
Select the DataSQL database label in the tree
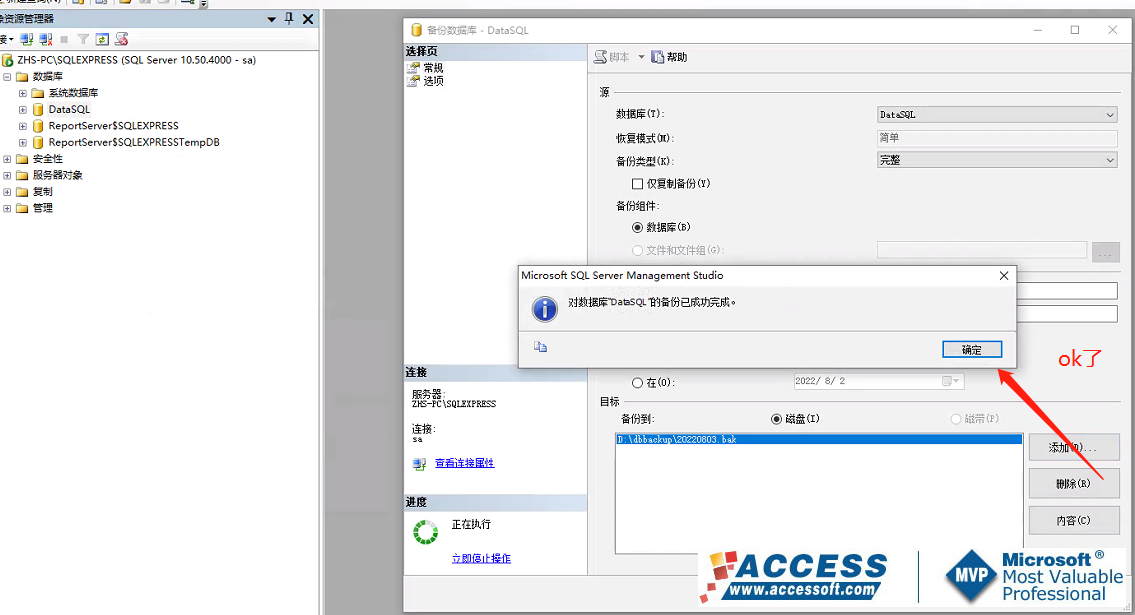pyautogui.click(x=69, y=110)
